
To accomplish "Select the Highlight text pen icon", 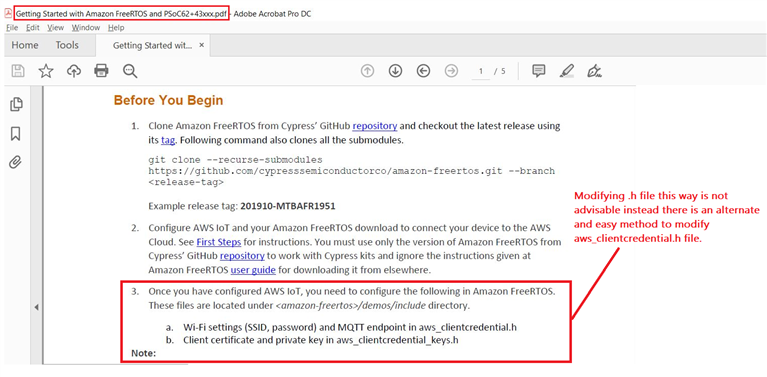I will 566,71.
